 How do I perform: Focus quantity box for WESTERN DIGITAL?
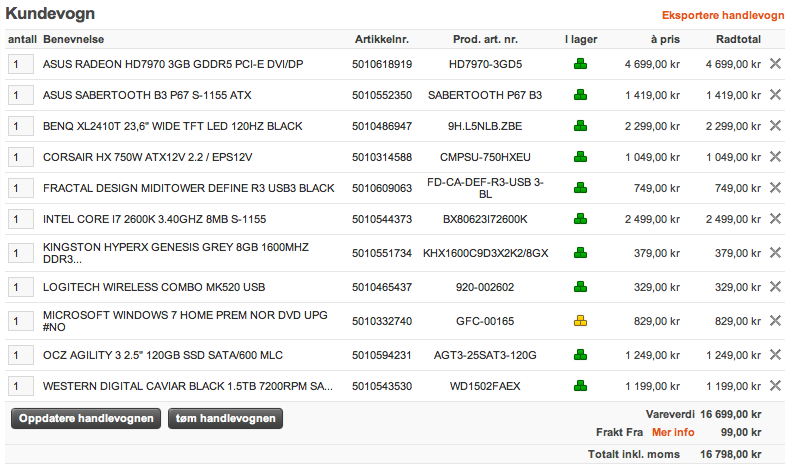click(x=21, y=386)
